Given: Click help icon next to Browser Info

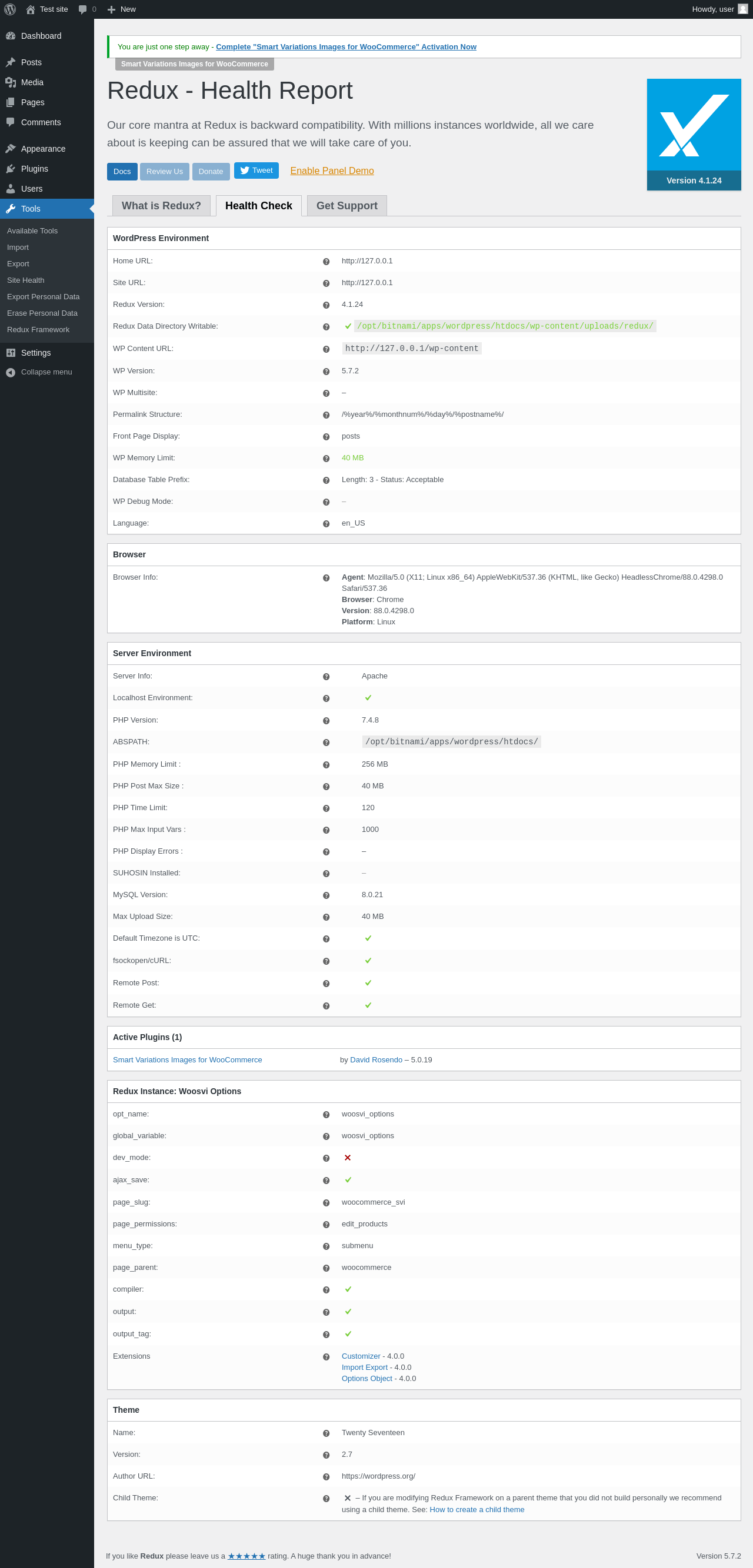Looking at the screenshot, I should [x=326, y=578].
